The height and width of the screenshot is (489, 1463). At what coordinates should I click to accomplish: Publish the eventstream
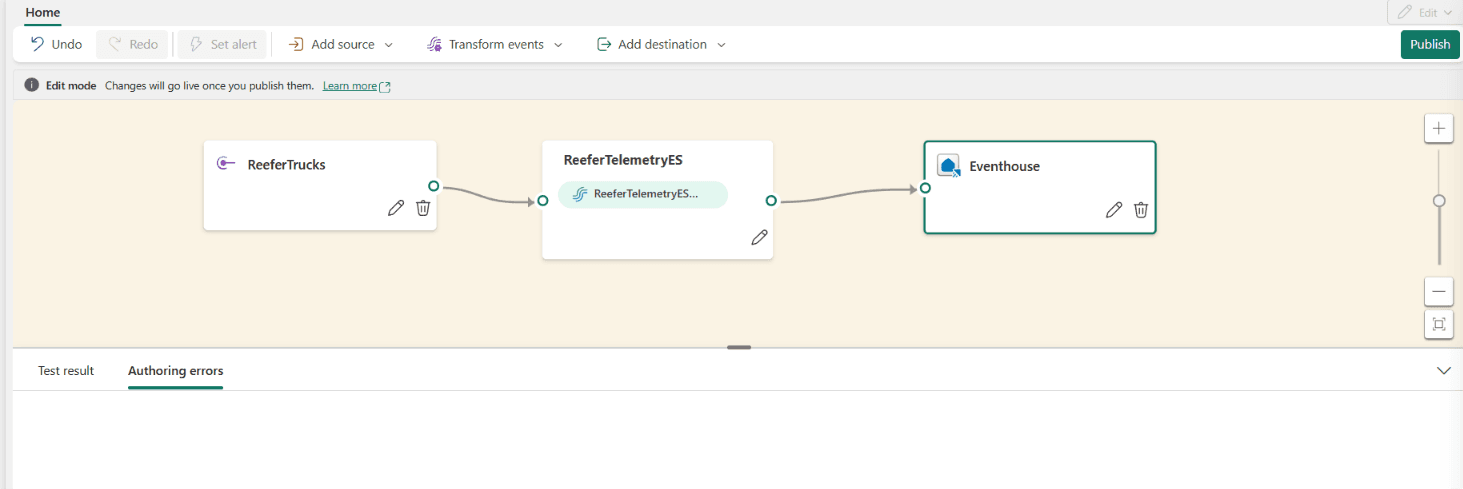pyautogui.click(x=1430, y=44)
